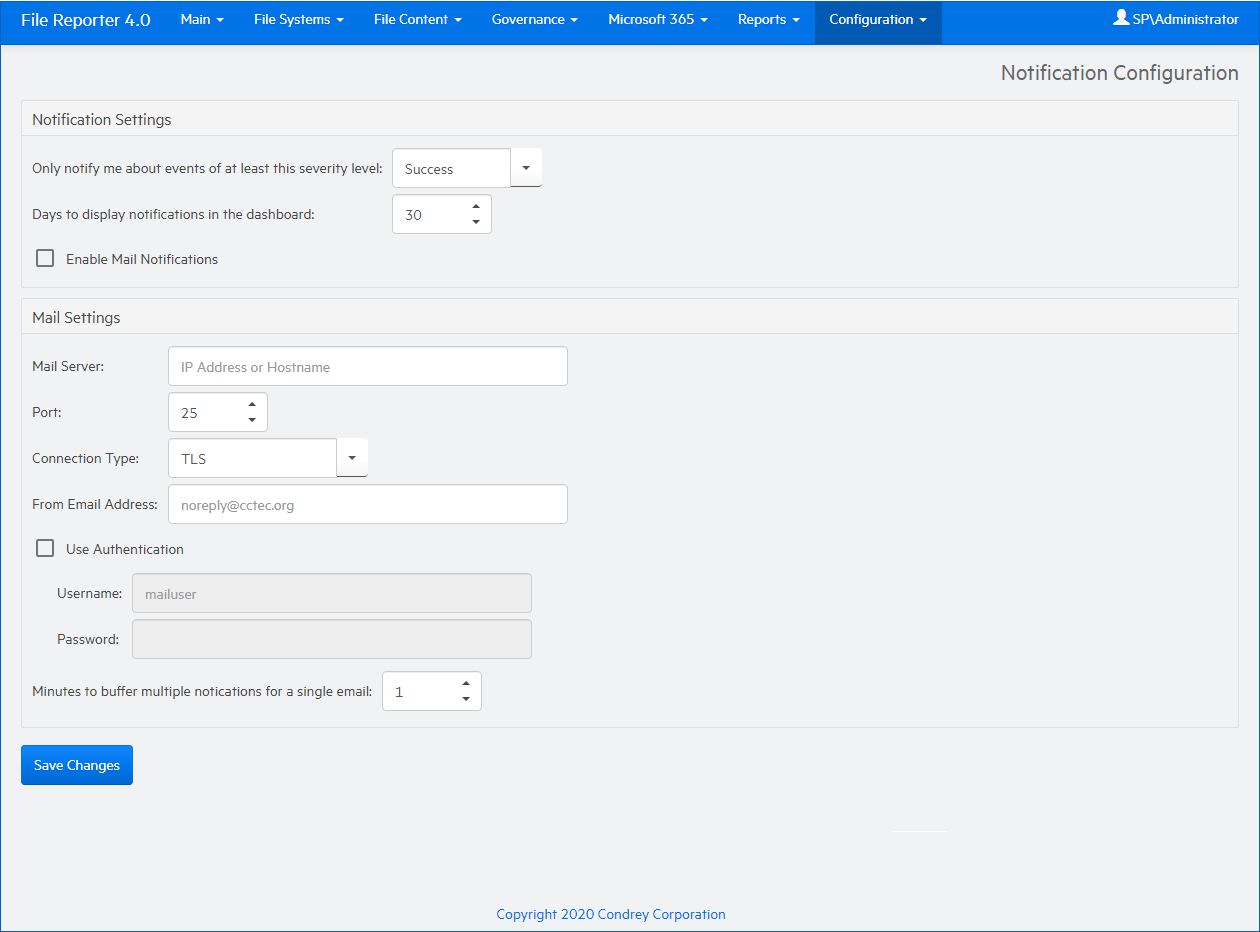Decrease the buffer minutes value
This screenshot has height=932, width=1260.
(465, 699)
